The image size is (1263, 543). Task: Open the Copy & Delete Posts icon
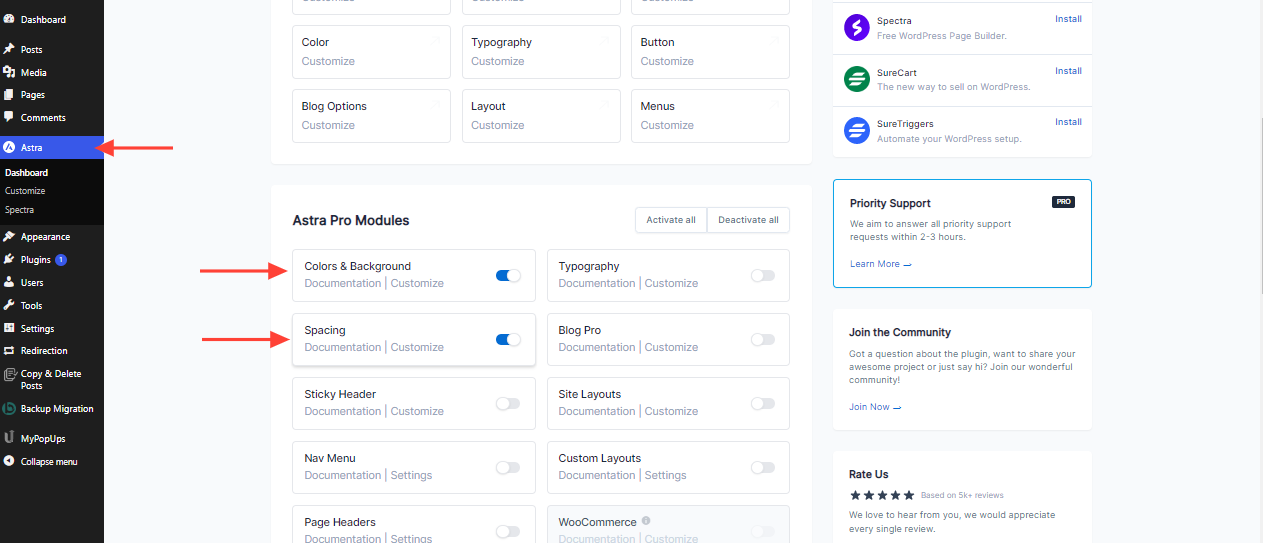(x=9, y=374)
